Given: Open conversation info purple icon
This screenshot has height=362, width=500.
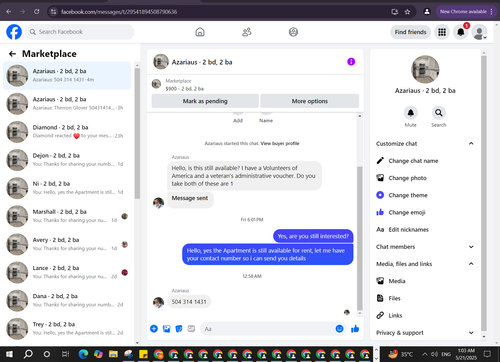Looking at the screenshot, I should click(351, 62).
